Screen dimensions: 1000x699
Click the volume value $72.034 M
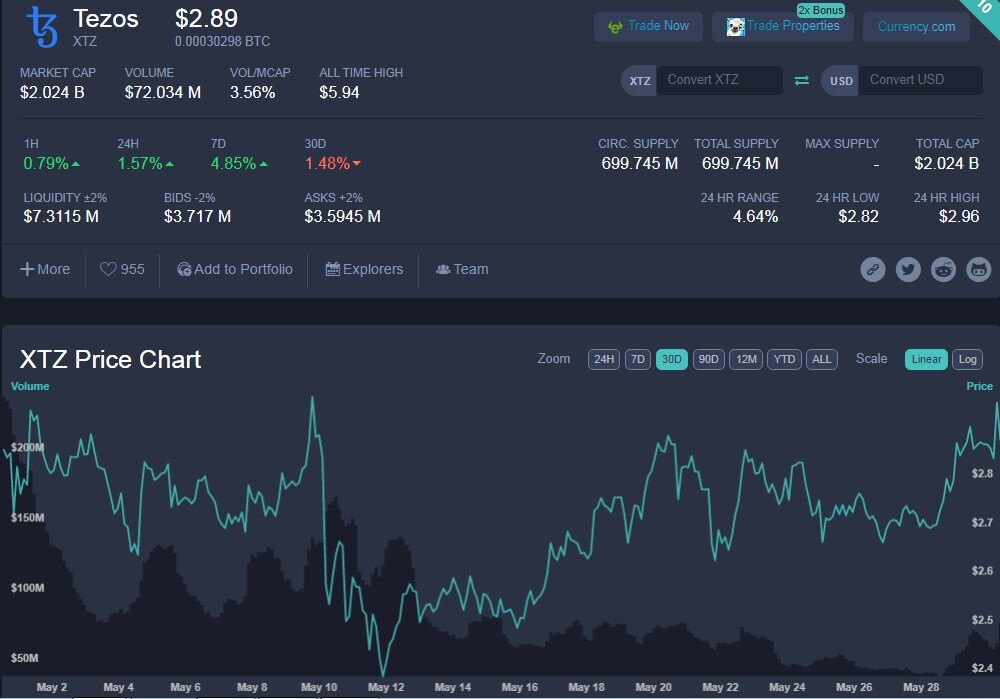(163, 92)
